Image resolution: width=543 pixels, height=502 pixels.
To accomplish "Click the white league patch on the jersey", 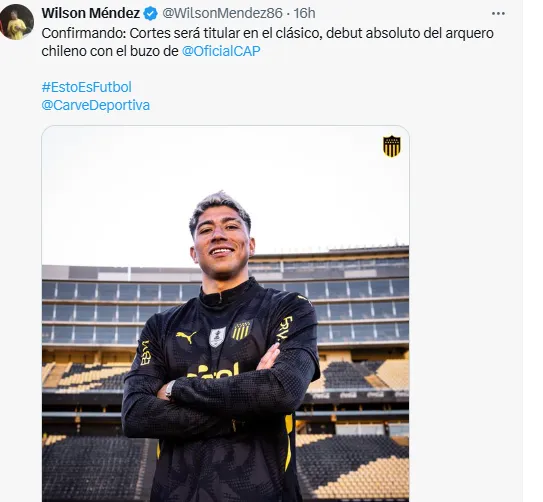I will (x=217, y=337).
